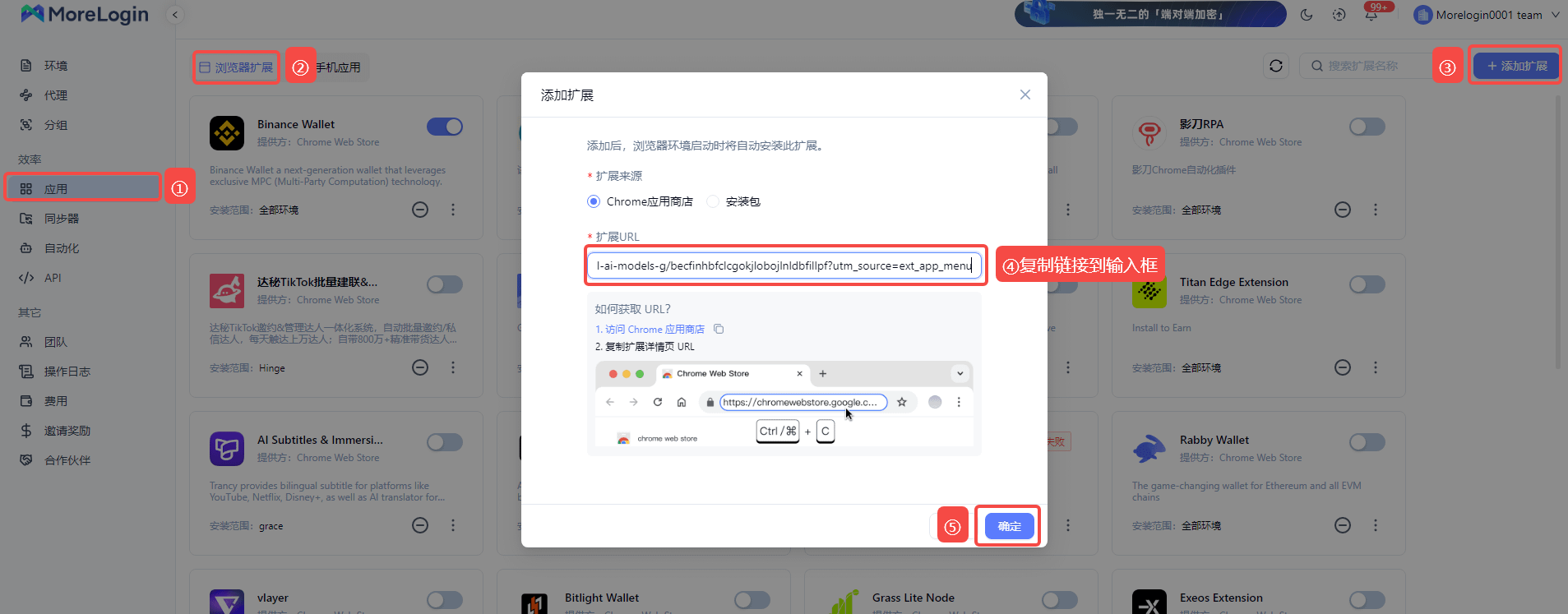
Task: Click the 端对端加密 promotional banner
Action: click(x=1150, y=14)
